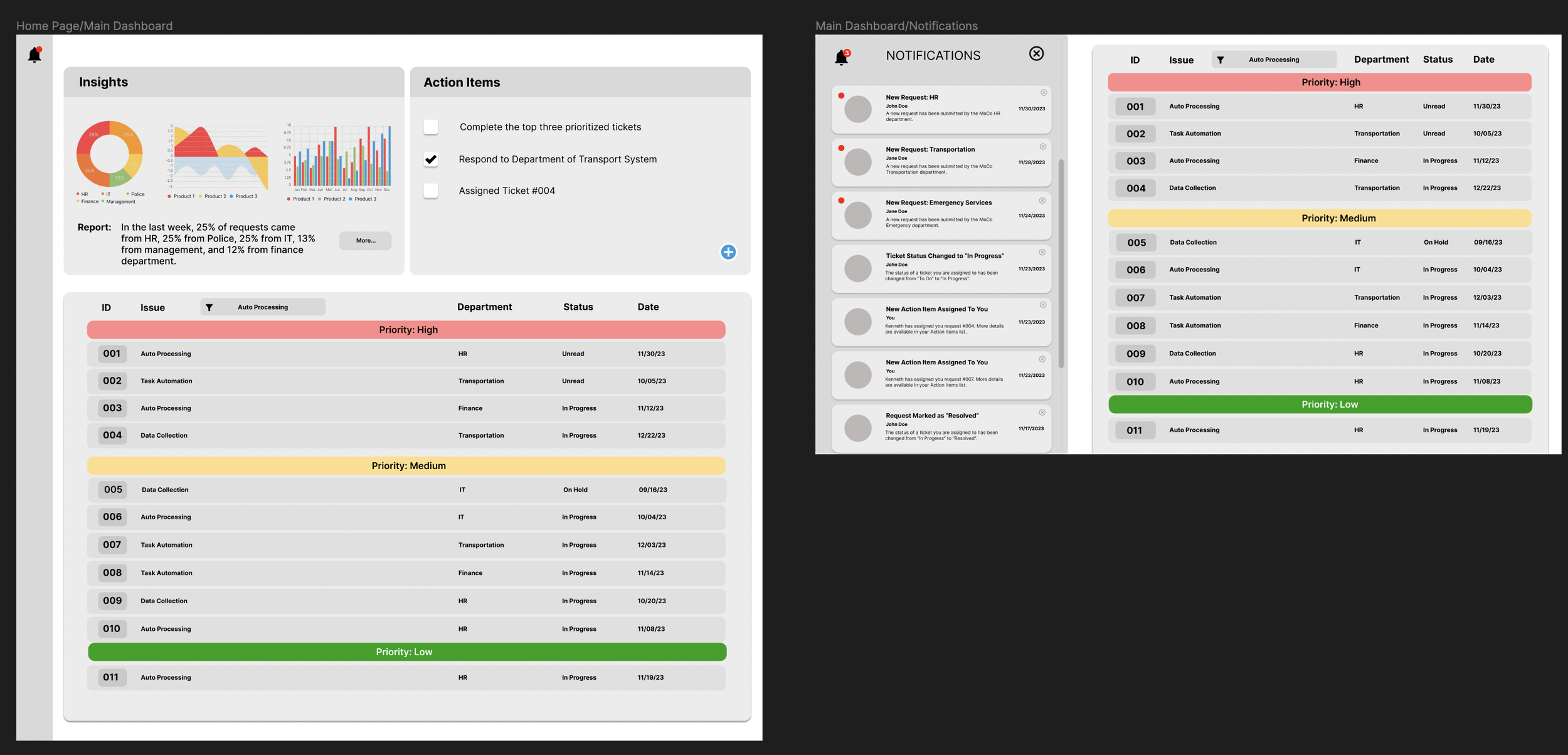The width and height of the screenshot is (1568, 755).
Task: Open the Ticket Status Changed to In Progress notification
Action: tap(941, 268)
